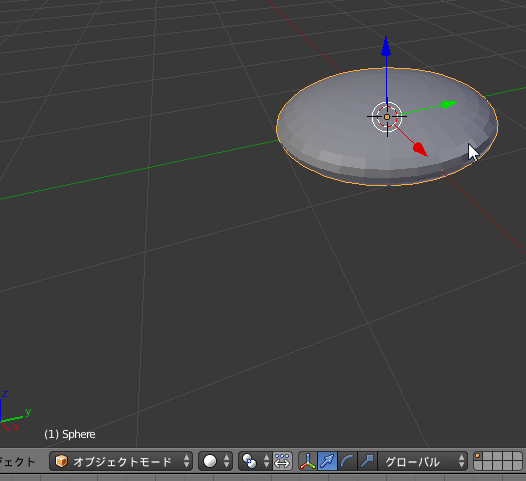Open the pivot point selector
526x481 pixels.
[256, 461]
